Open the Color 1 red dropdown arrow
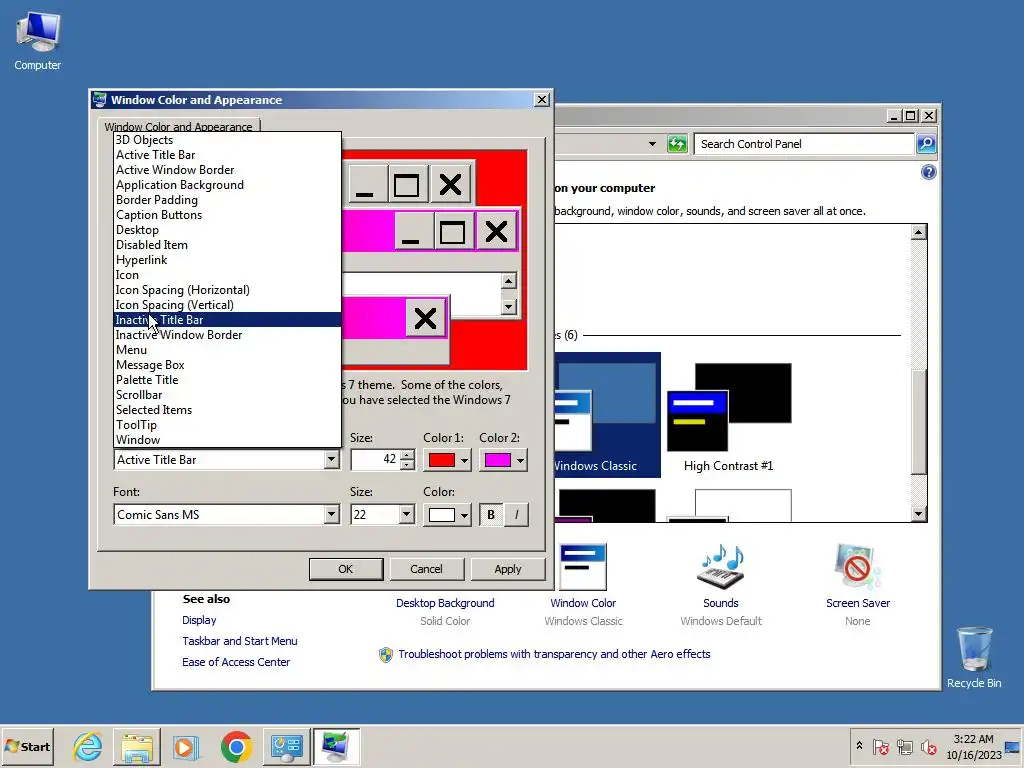 coord(464,460)
